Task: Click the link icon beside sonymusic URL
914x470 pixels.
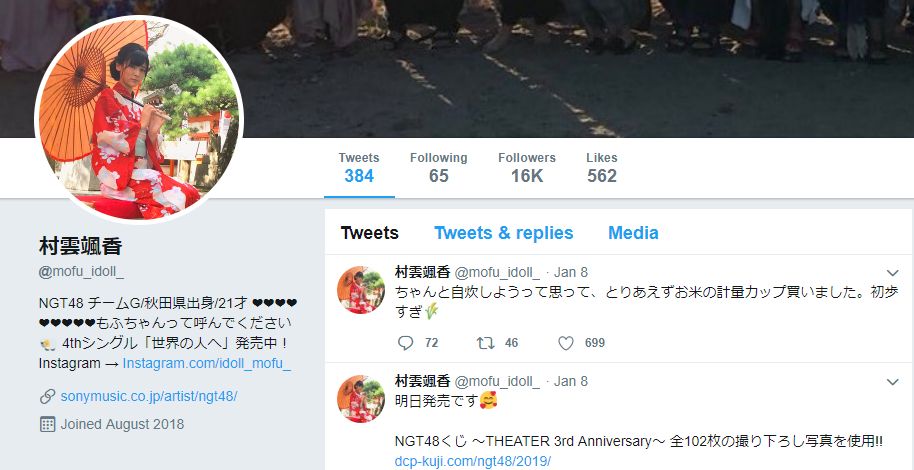Action: (47, 397)
